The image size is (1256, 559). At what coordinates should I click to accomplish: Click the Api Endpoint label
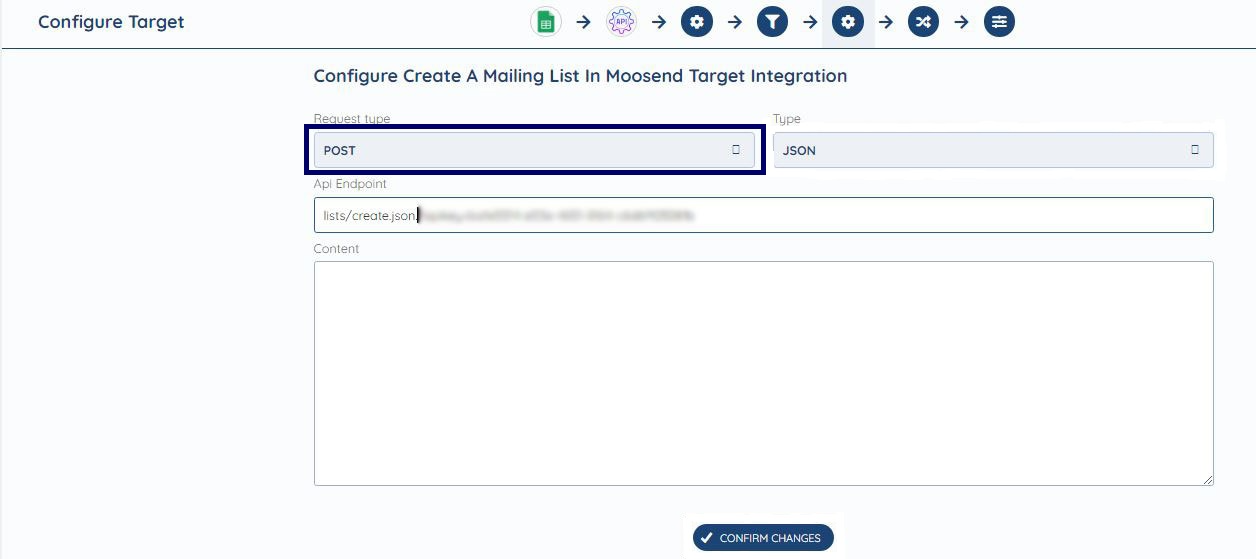(350, 184)
